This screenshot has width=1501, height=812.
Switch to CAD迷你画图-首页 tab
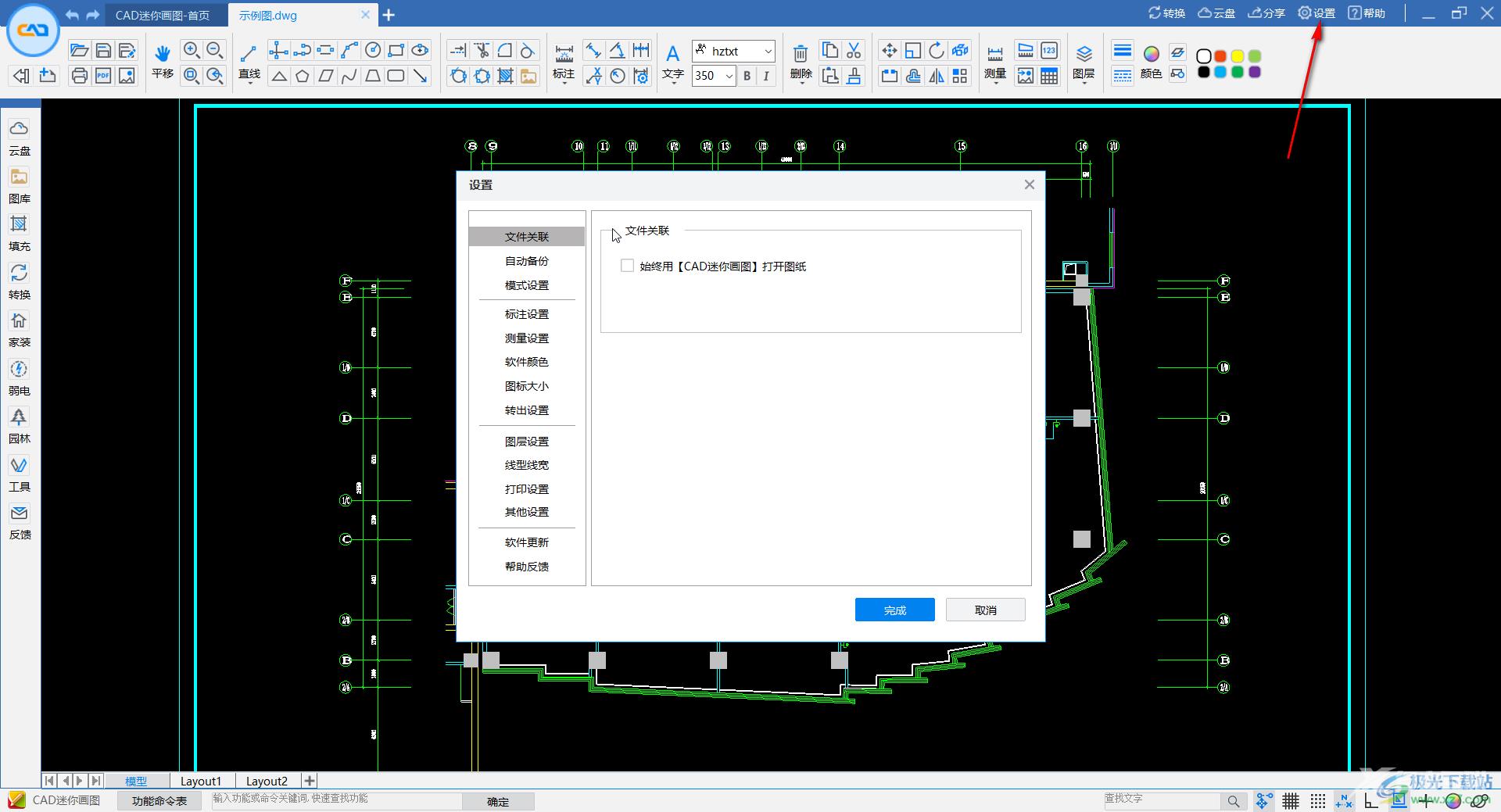(163, 15)
